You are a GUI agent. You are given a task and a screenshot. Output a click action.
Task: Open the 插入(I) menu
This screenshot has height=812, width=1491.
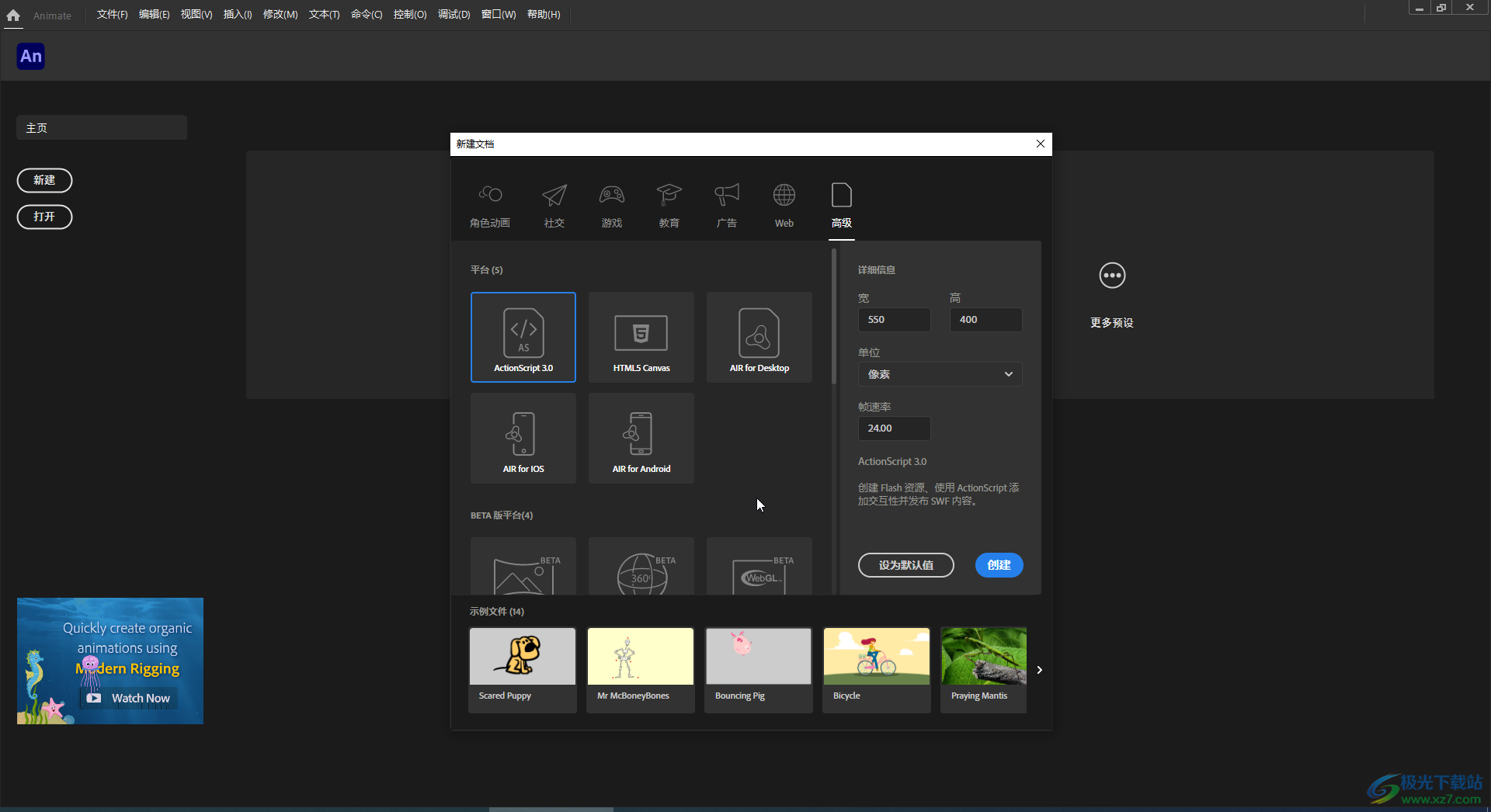coord(238,15)
